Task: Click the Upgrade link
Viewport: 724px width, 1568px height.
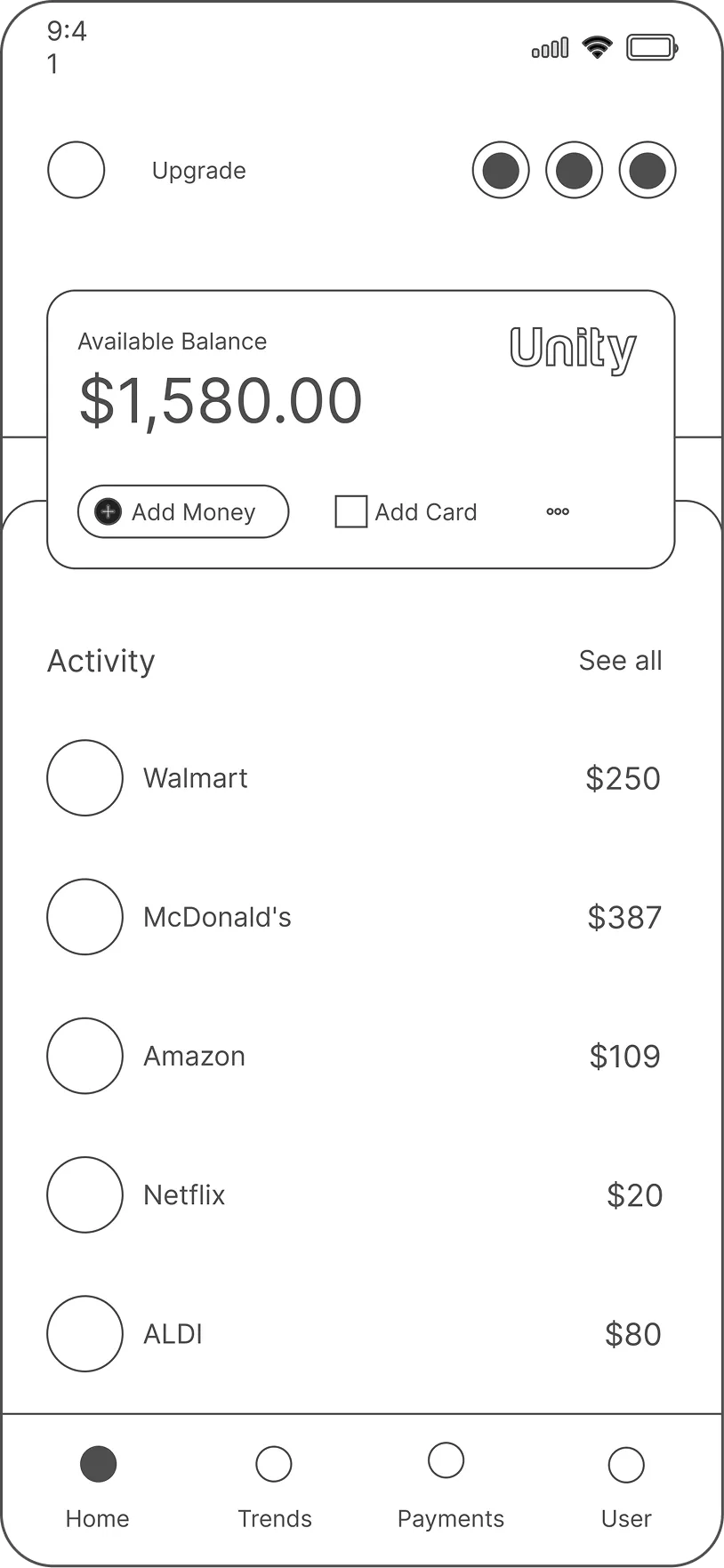Action: click(198, 171)
